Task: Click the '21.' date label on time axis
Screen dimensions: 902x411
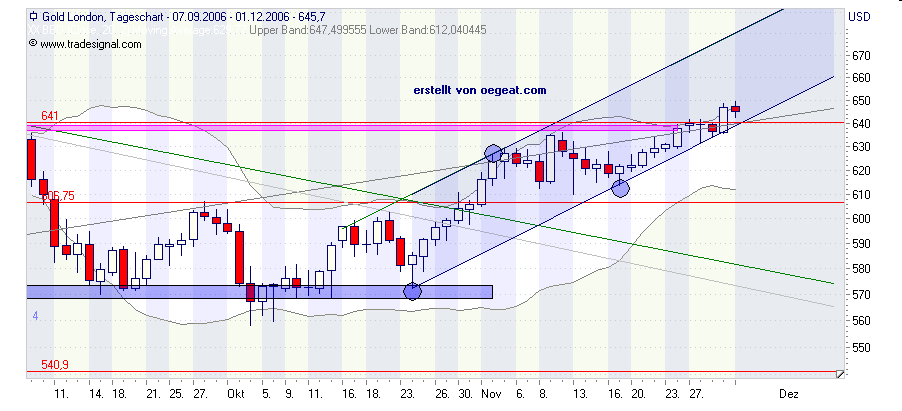Action: click(x=154, y=394)
